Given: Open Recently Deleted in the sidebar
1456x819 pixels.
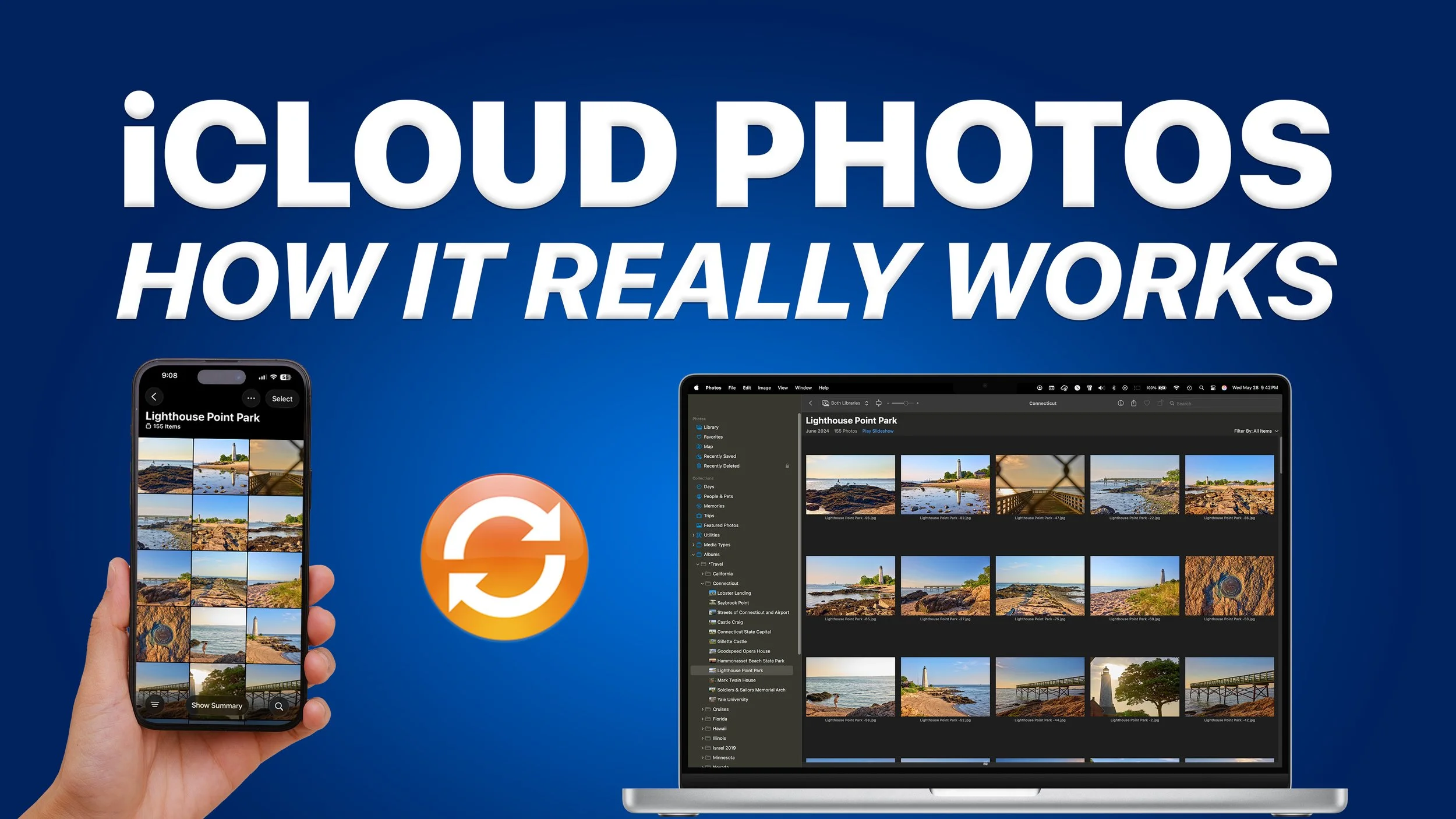Looking at the screenshot, I should click(718, 466).
